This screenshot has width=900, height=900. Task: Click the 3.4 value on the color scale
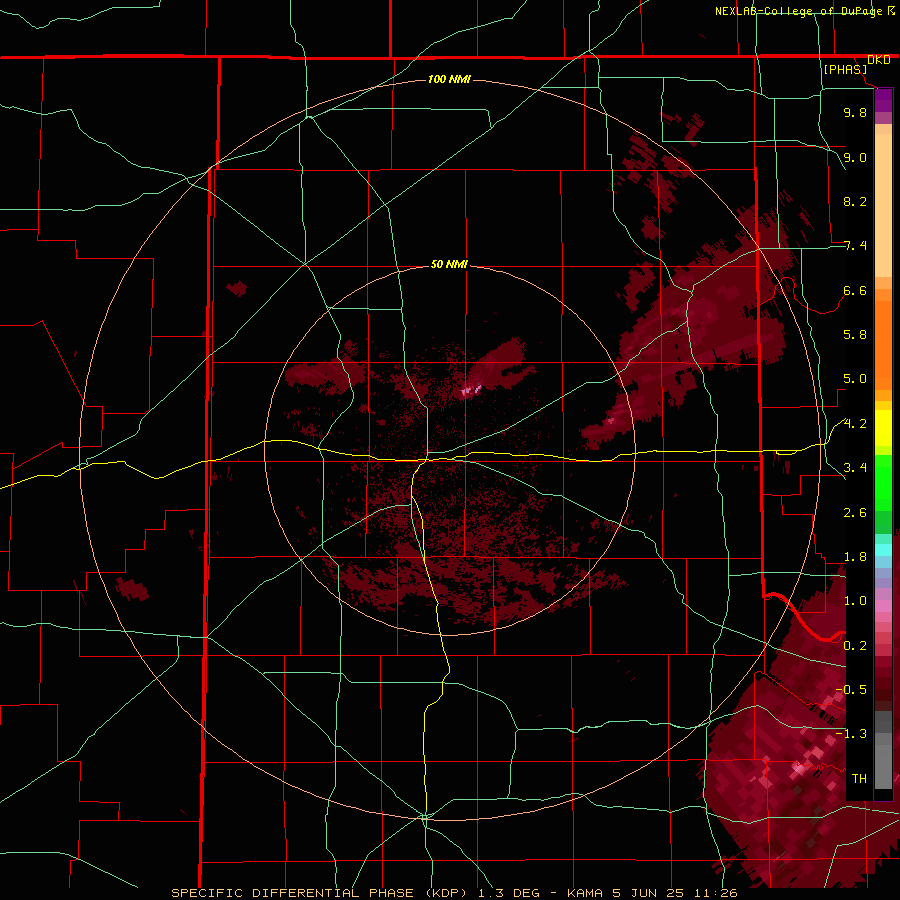click(x=855, y=468)
